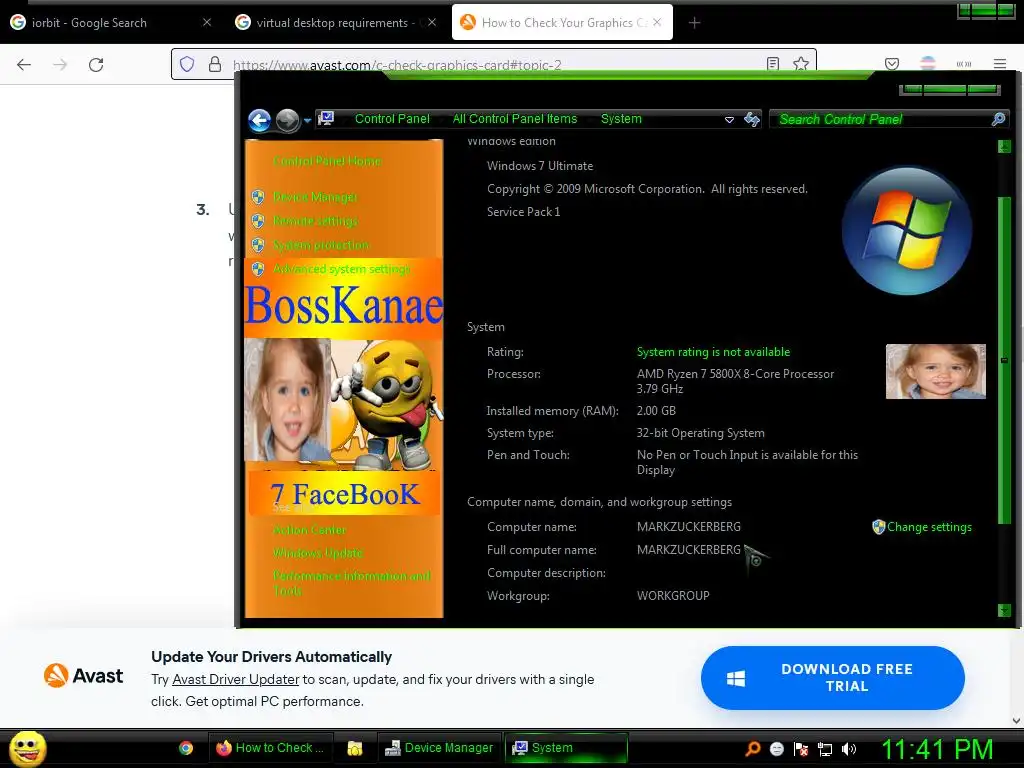The image size is (1024, 768).
Task: Click WORKGROUP value text
Action: point(673,596)
